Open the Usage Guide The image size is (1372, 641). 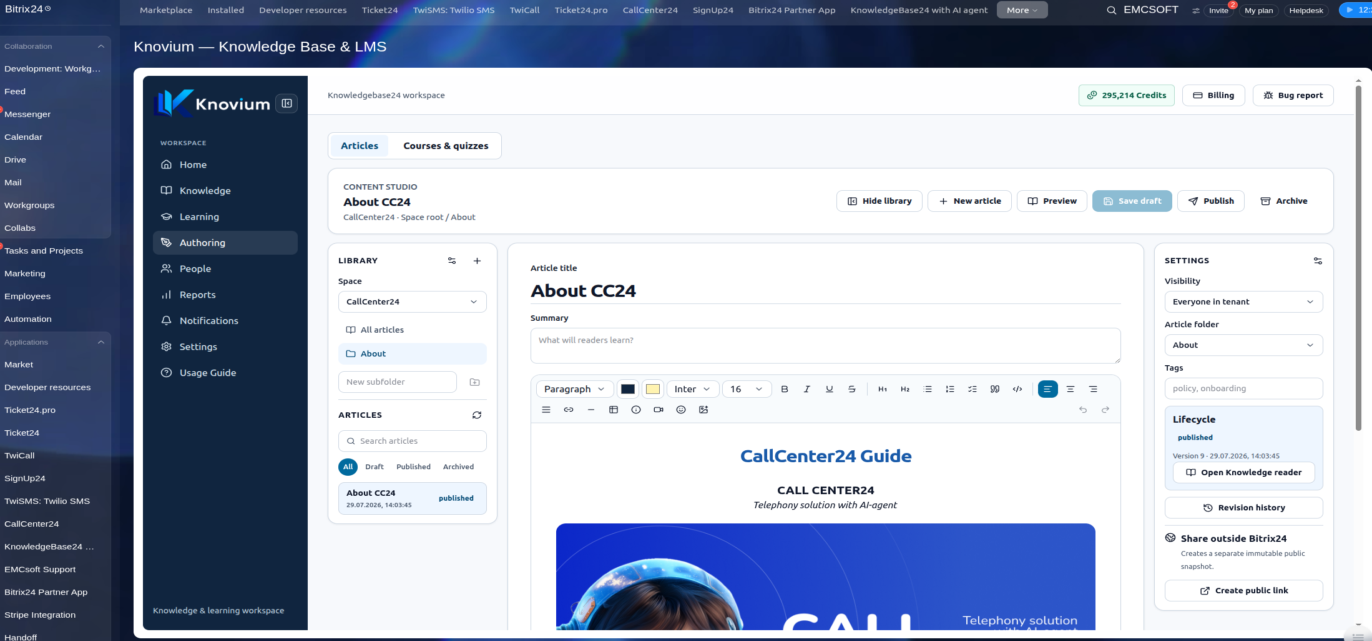225,373
